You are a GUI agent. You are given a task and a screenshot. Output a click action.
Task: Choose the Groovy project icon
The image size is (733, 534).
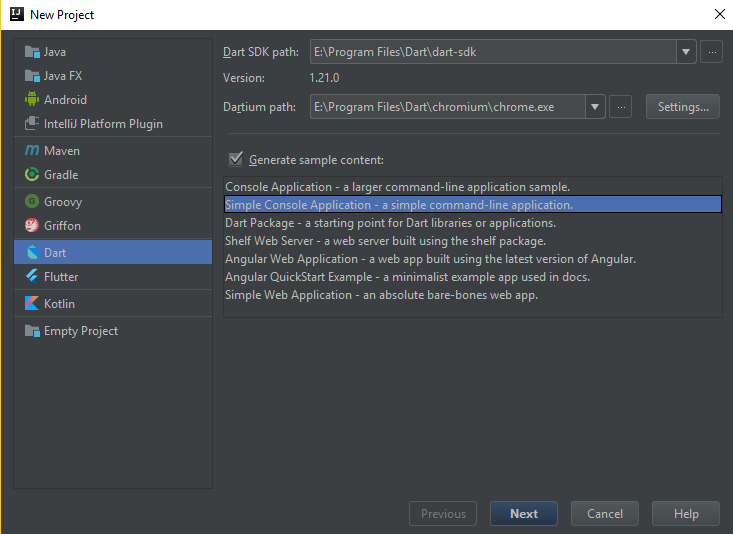coord(32,201)
